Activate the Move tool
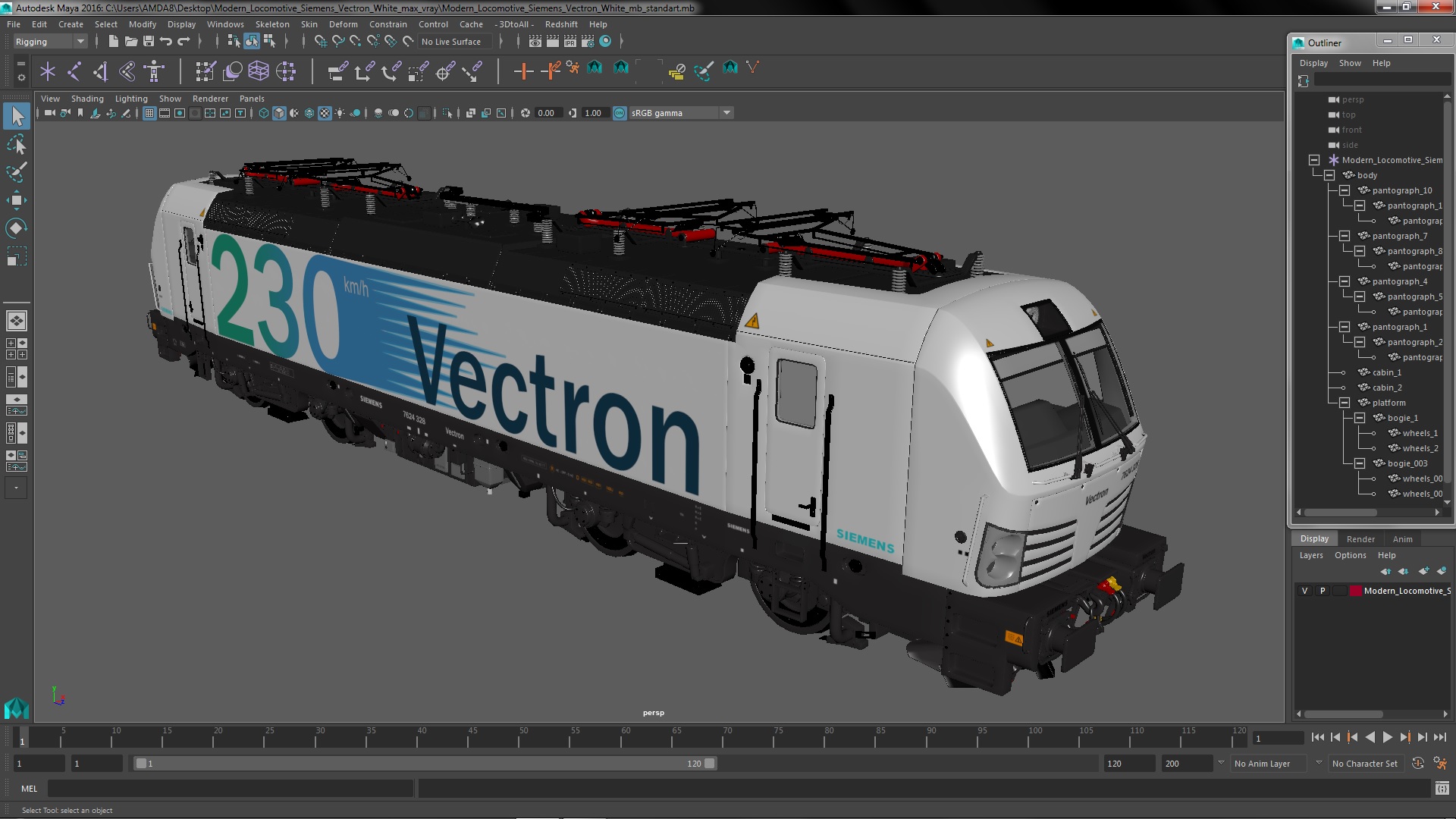The image size is (1456, 819). click(16, 200)
